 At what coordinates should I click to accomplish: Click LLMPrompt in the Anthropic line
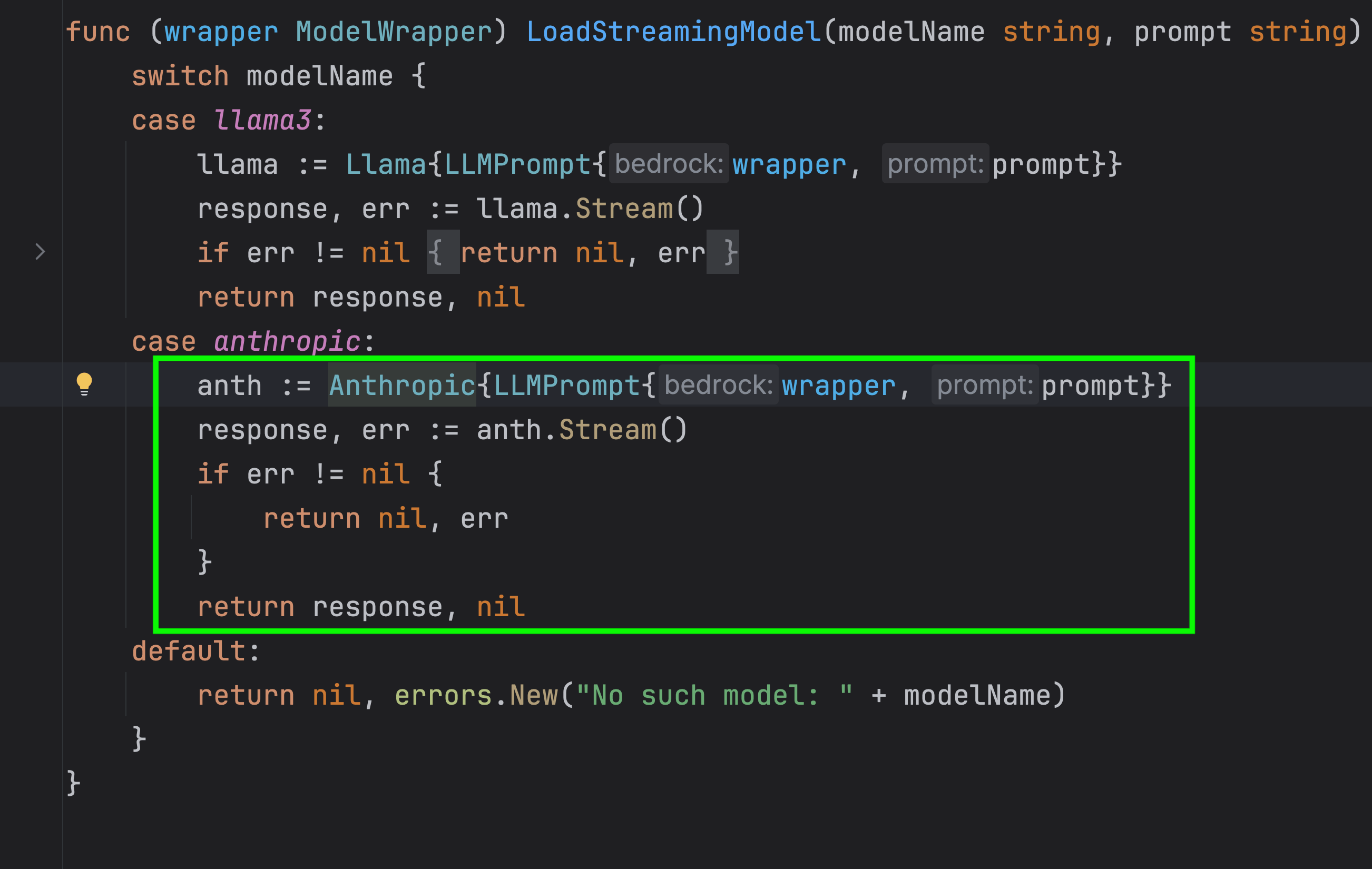pos(566,386)
